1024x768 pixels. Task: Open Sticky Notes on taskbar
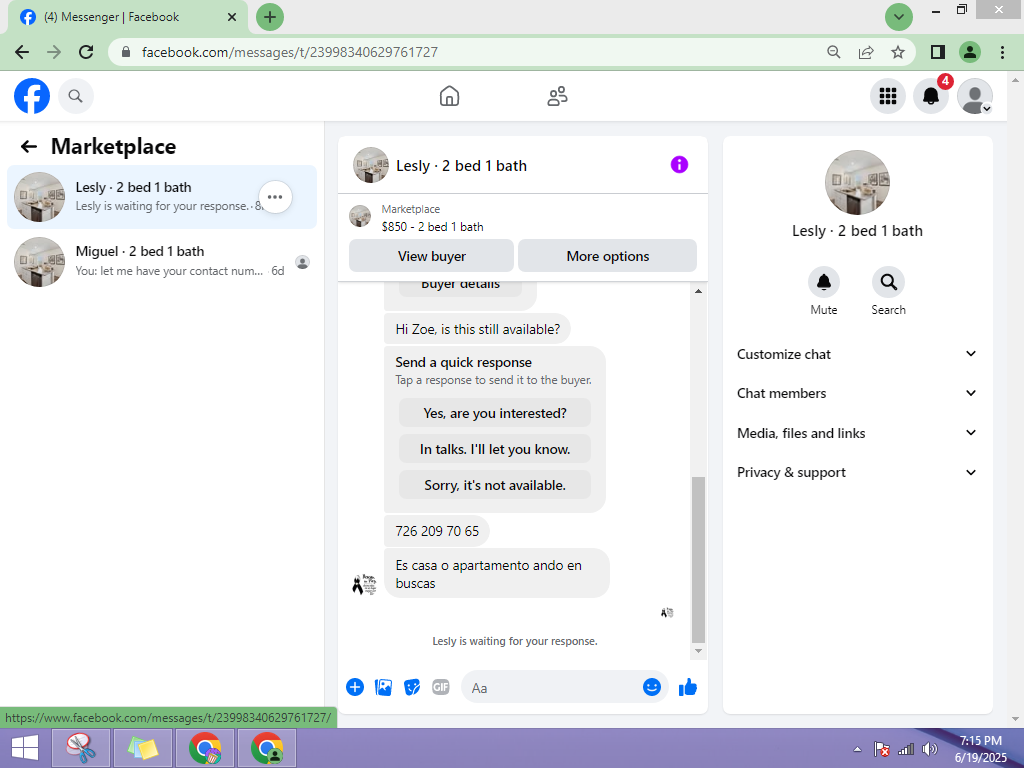143,748
